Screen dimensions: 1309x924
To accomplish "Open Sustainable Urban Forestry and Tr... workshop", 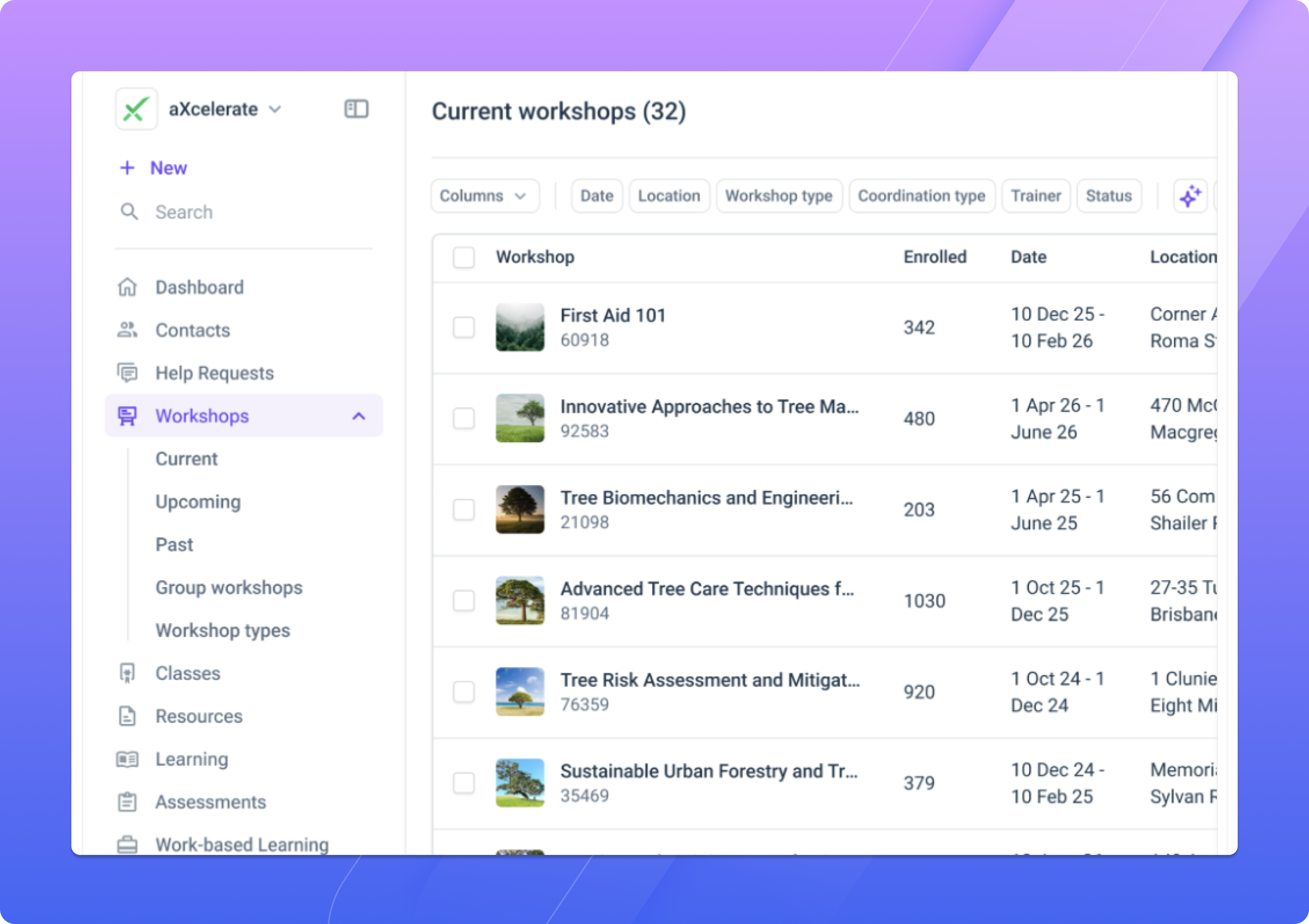I will coord(709,771).
